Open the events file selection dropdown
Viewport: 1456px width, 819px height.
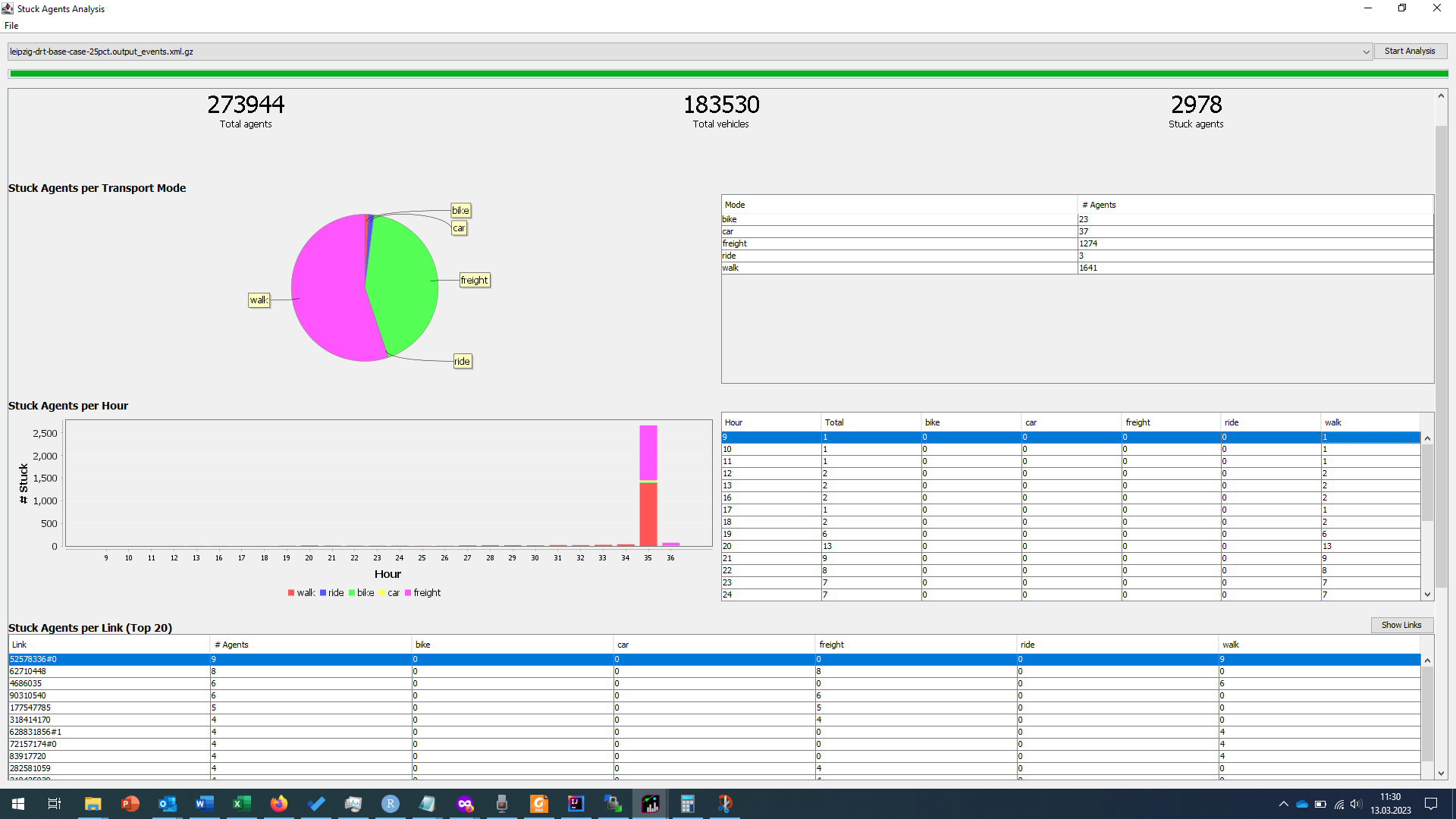pos(1367,52)
